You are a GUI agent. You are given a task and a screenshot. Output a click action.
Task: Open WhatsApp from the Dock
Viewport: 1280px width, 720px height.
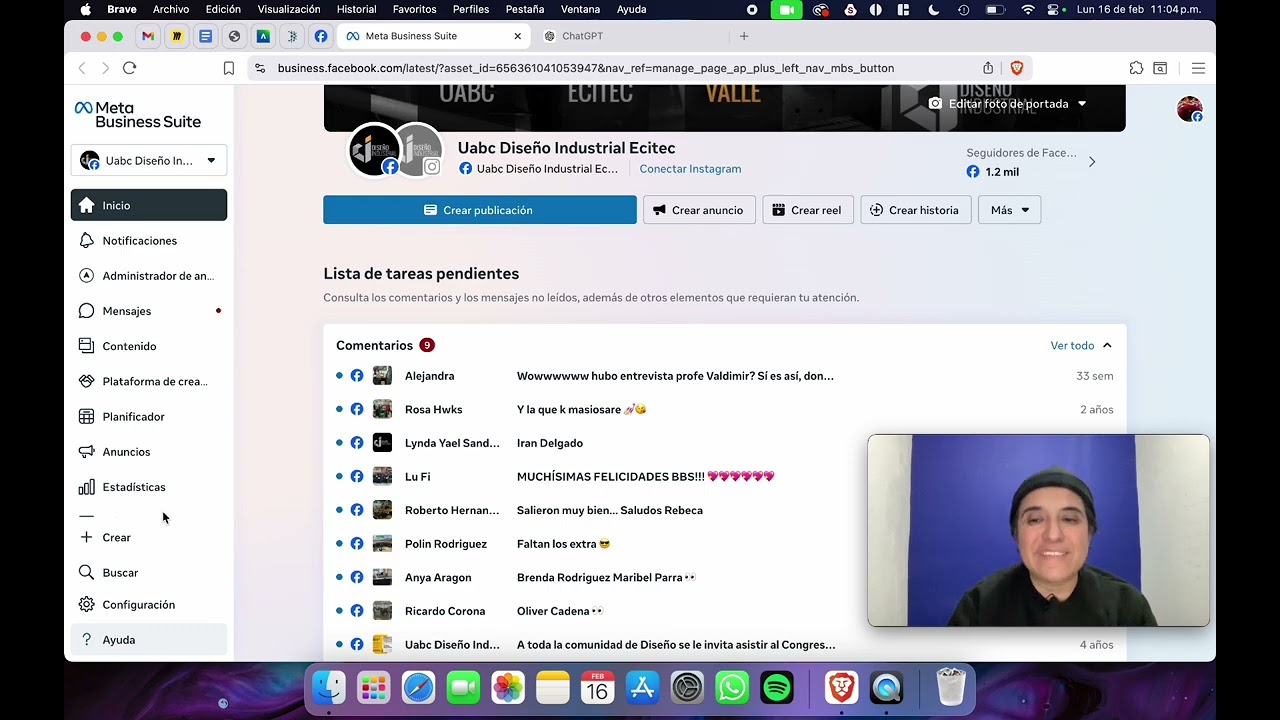click(x=732, y=688)
